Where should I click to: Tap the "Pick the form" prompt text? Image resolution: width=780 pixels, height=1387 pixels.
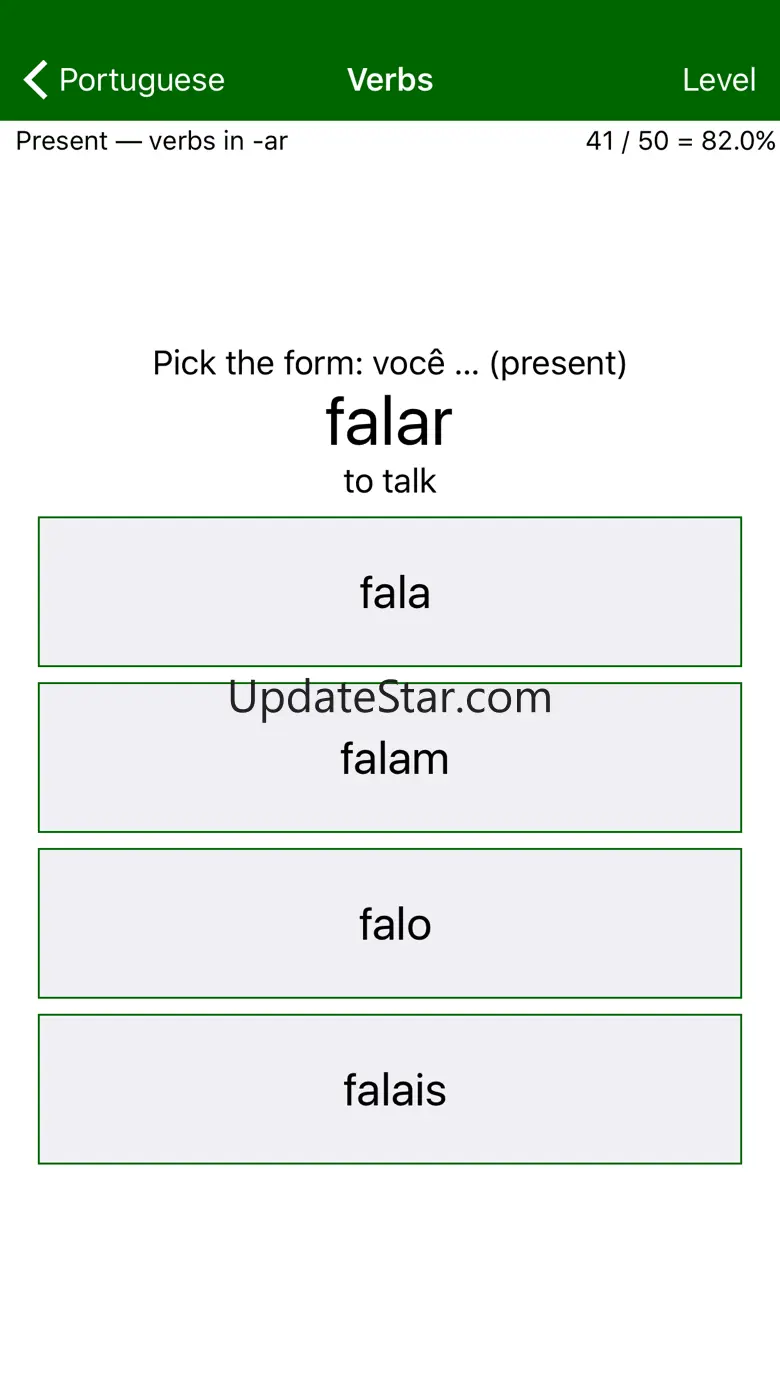pos(258,363)
